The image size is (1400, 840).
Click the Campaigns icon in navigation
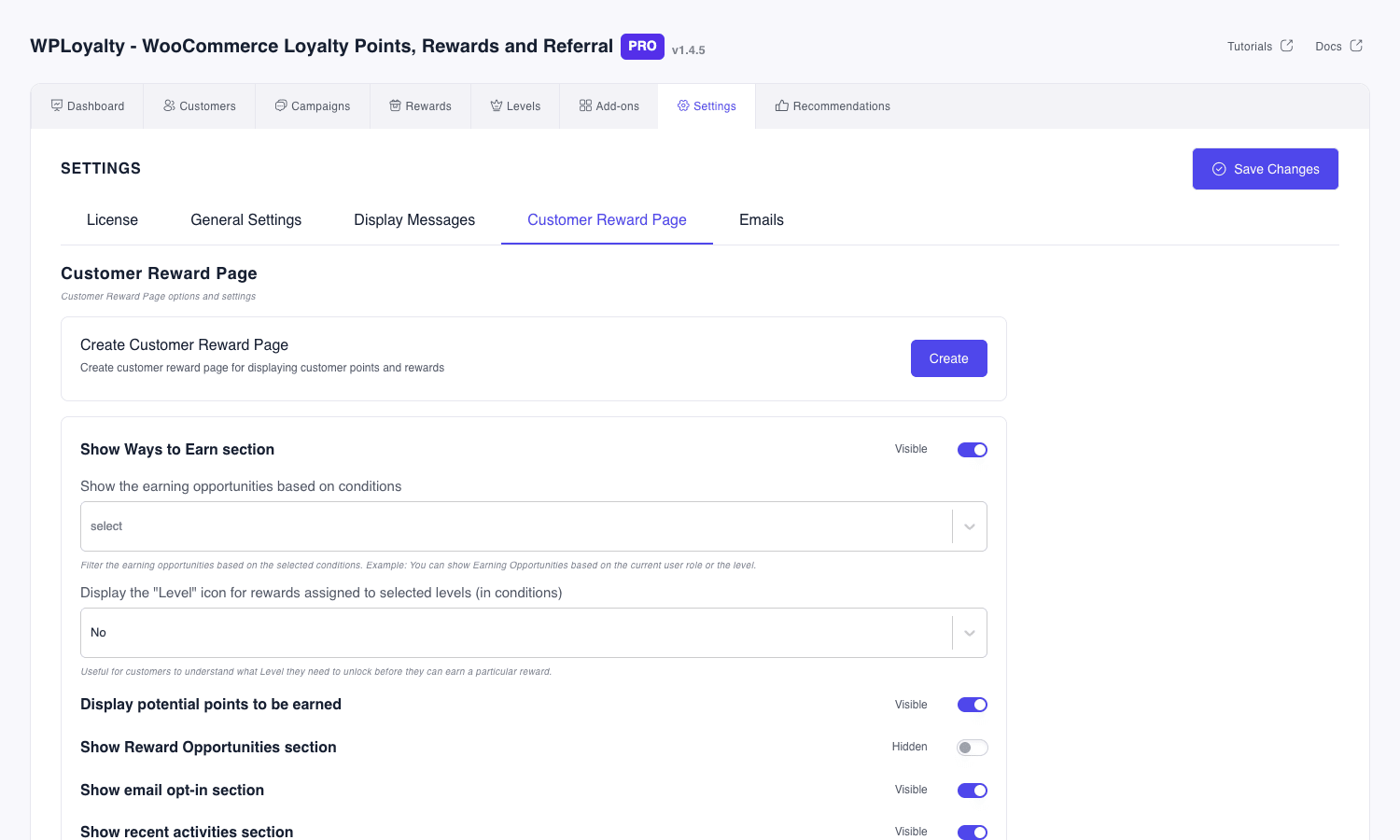point(281,105)
